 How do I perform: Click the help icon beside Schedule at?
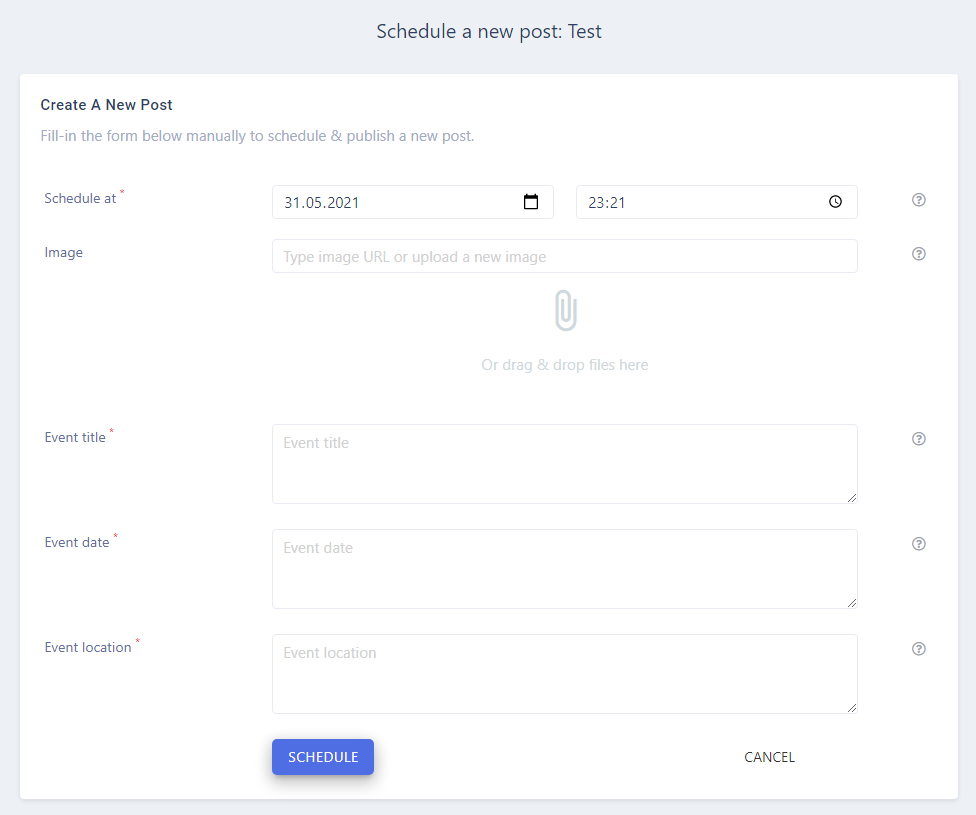click(x=919, y=200)
